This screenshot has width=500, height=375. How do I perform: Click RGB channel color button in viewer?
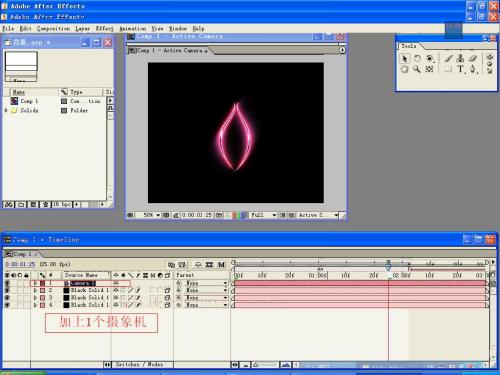click(x=239, y=215)
